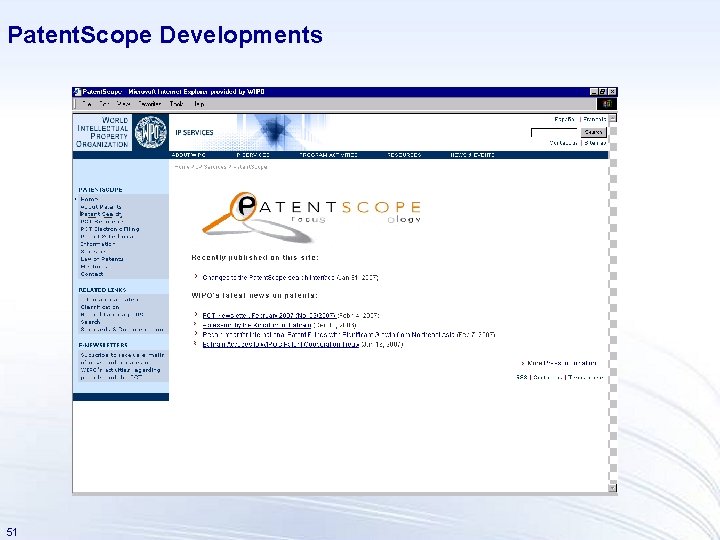Select the ABOUT WIPO navigation tab
Screen dimensions: 720x540
coord(188,155)
